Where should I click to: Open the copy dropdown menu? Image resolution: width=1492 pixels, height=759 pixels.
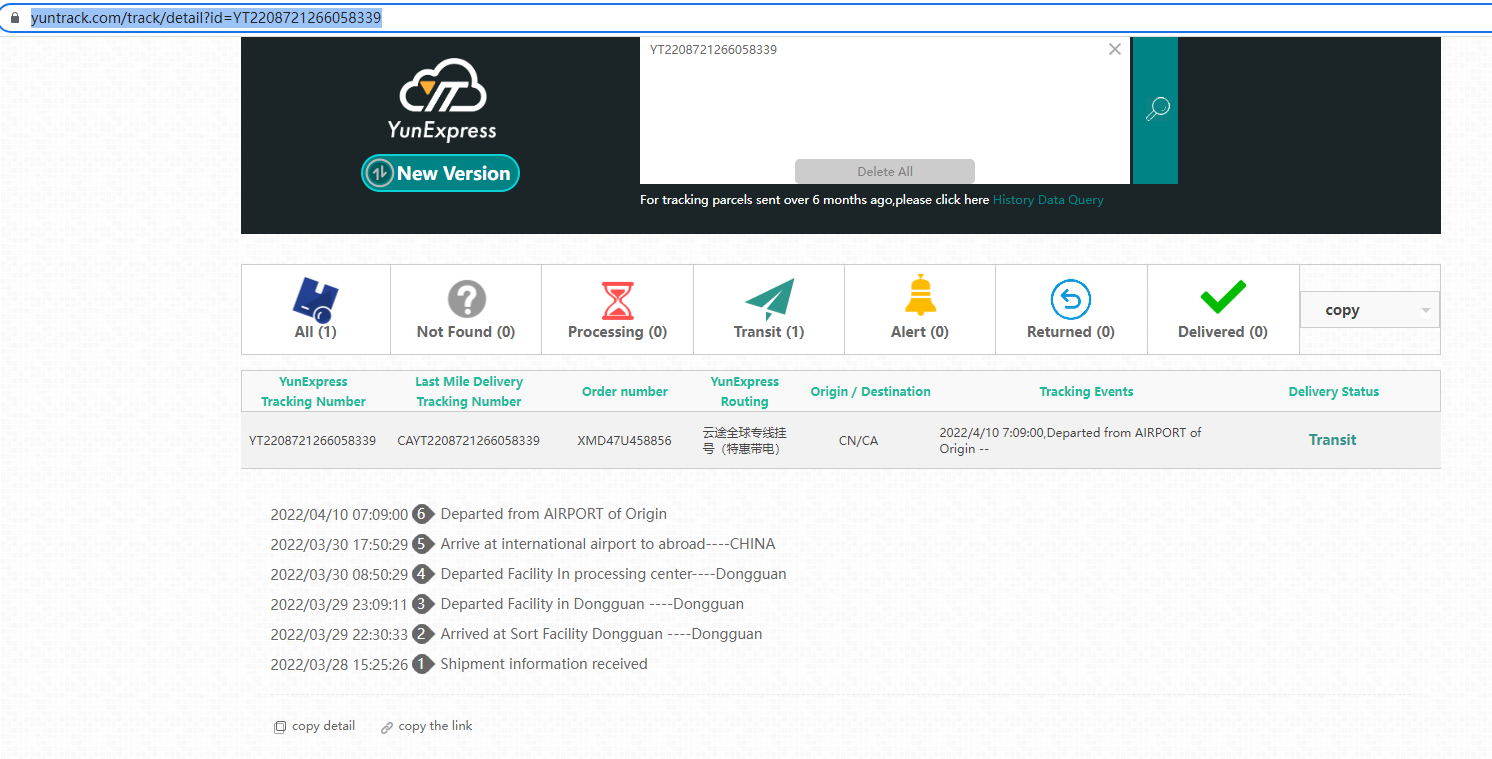1368,310
